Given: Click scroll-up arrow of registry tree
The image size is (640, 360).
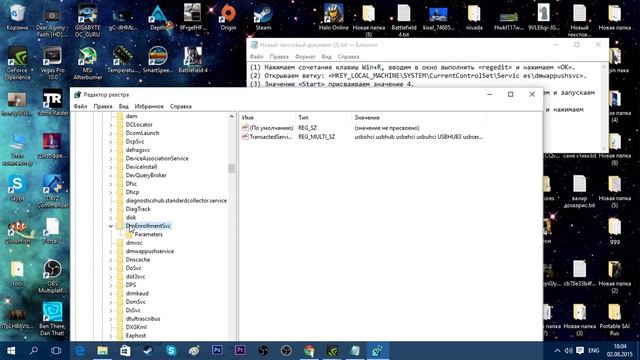Looking at the screenshot, I should (231, 116).
